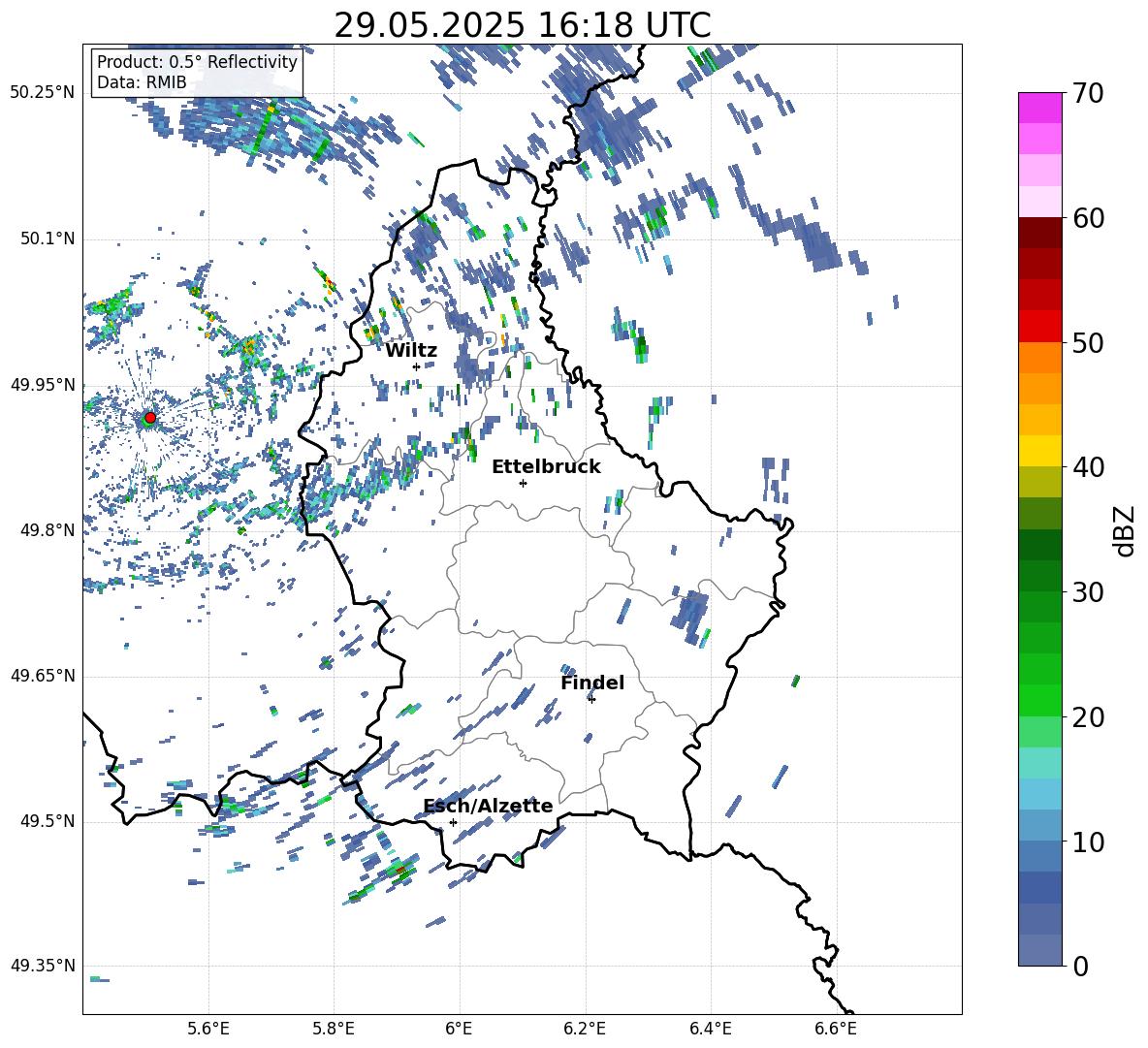Image resolution: width=1148 pixels, height=1048 pixels.
Task: Click the 5.8°E longitude label
Action: coord(334,1029)
